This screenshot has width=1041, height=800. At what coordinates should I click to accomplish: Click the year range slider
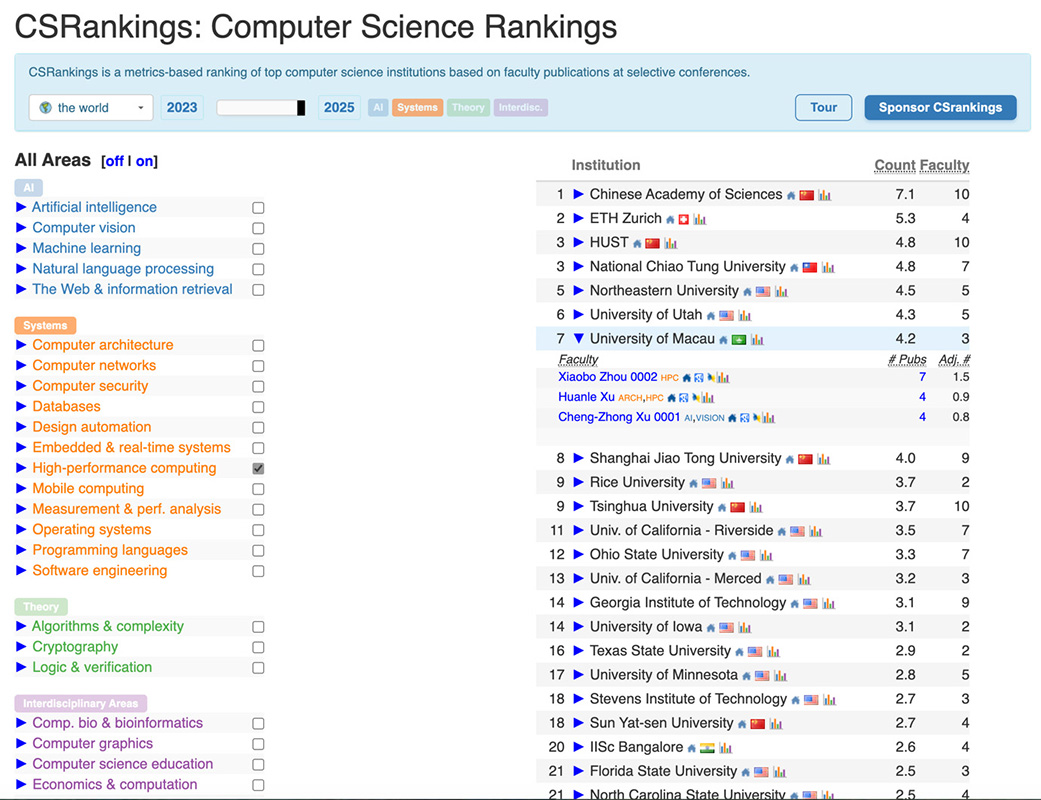261,108
